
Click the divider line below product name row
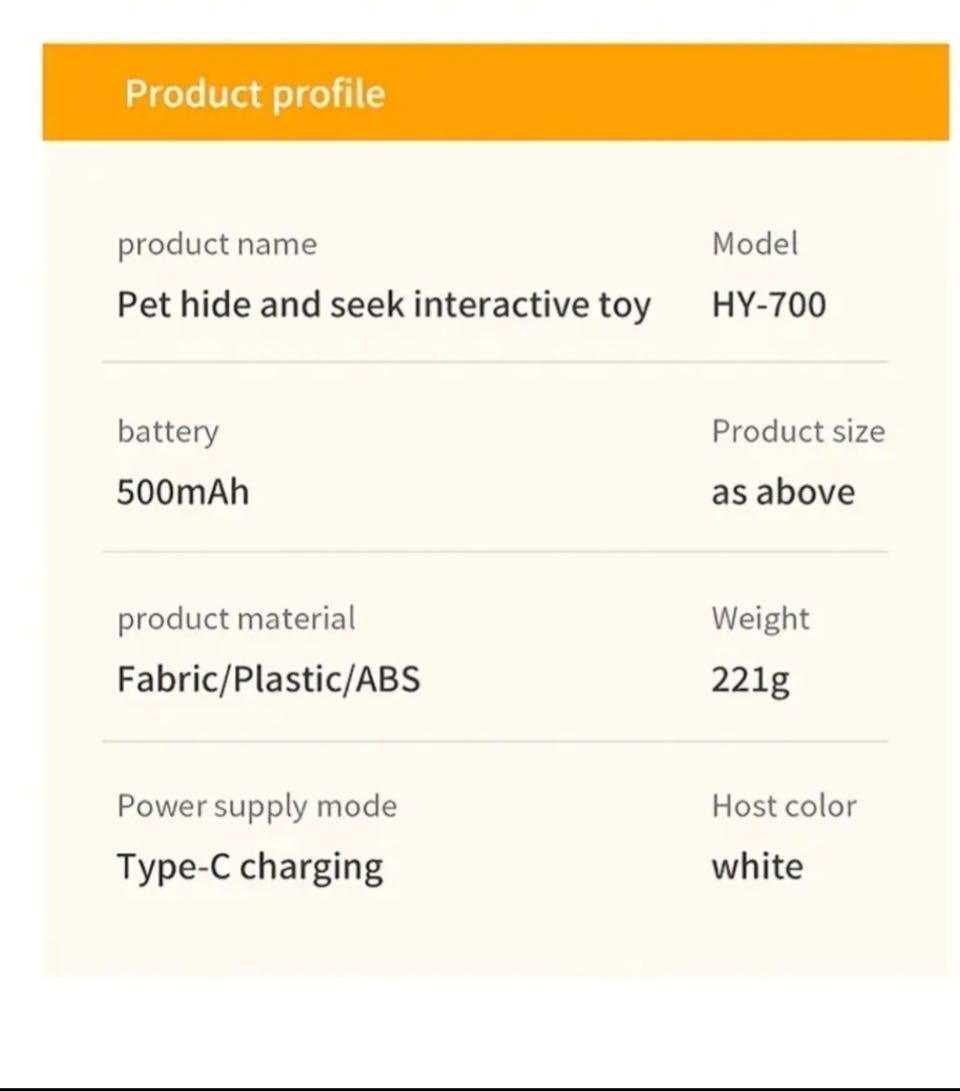coord(495,362)
